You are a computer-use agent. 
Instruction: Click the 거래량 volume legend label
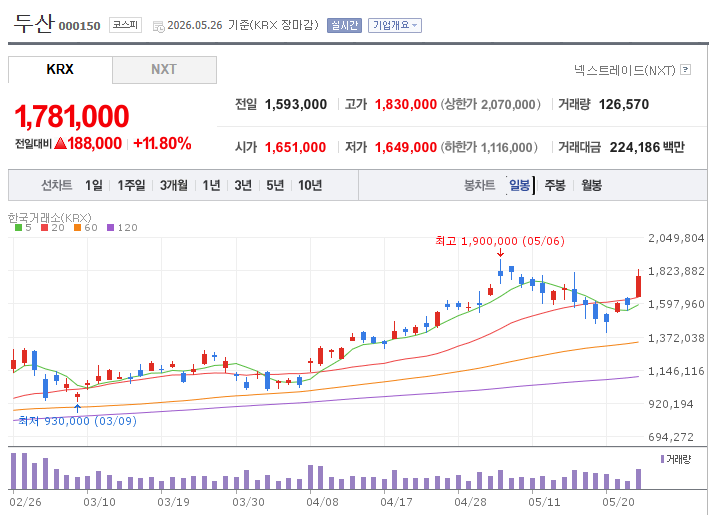click(x=678, y=459)
